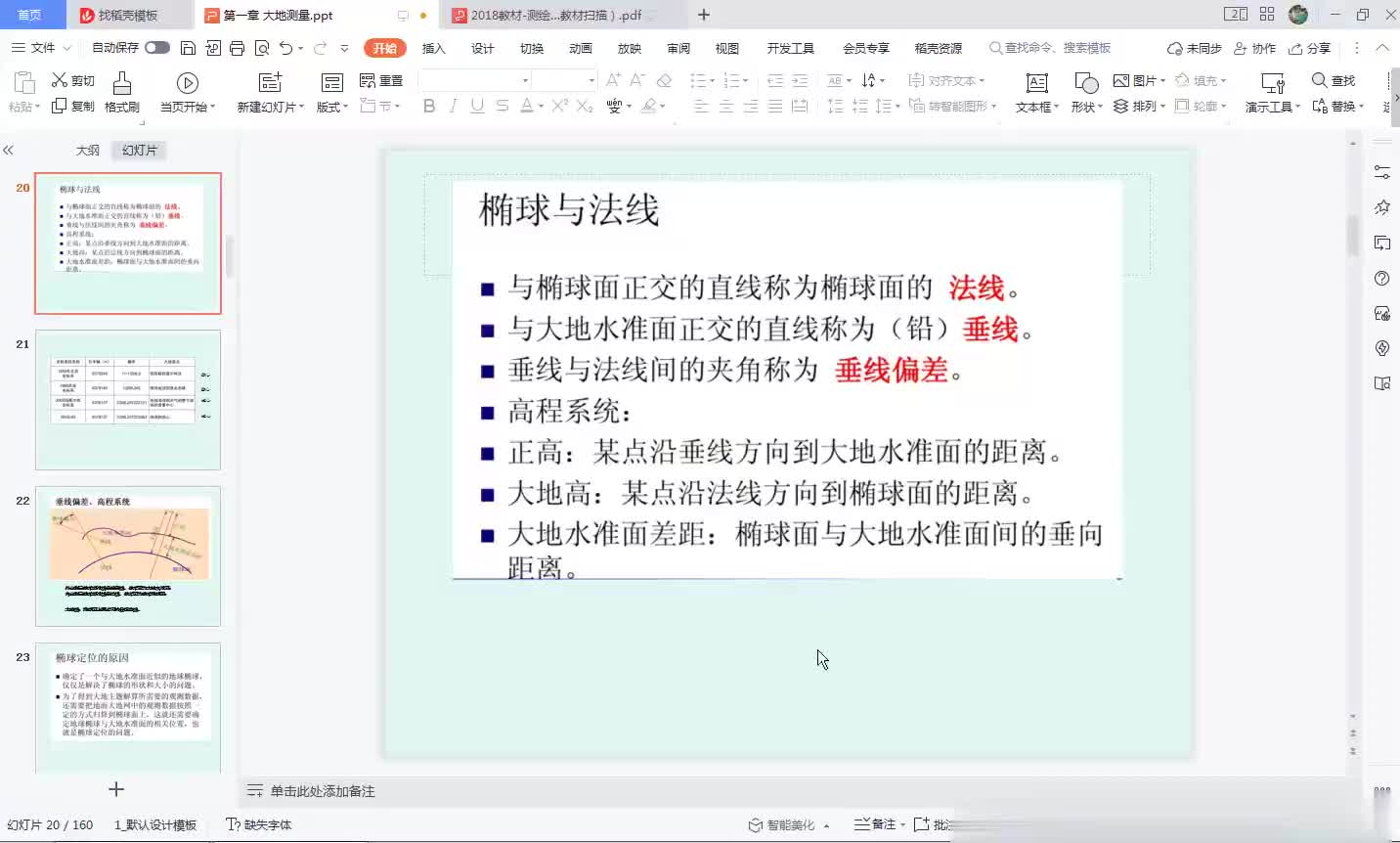Click the Text Box (文本框) tool
Screen dimensions: 1400x843
point(1036,83)
